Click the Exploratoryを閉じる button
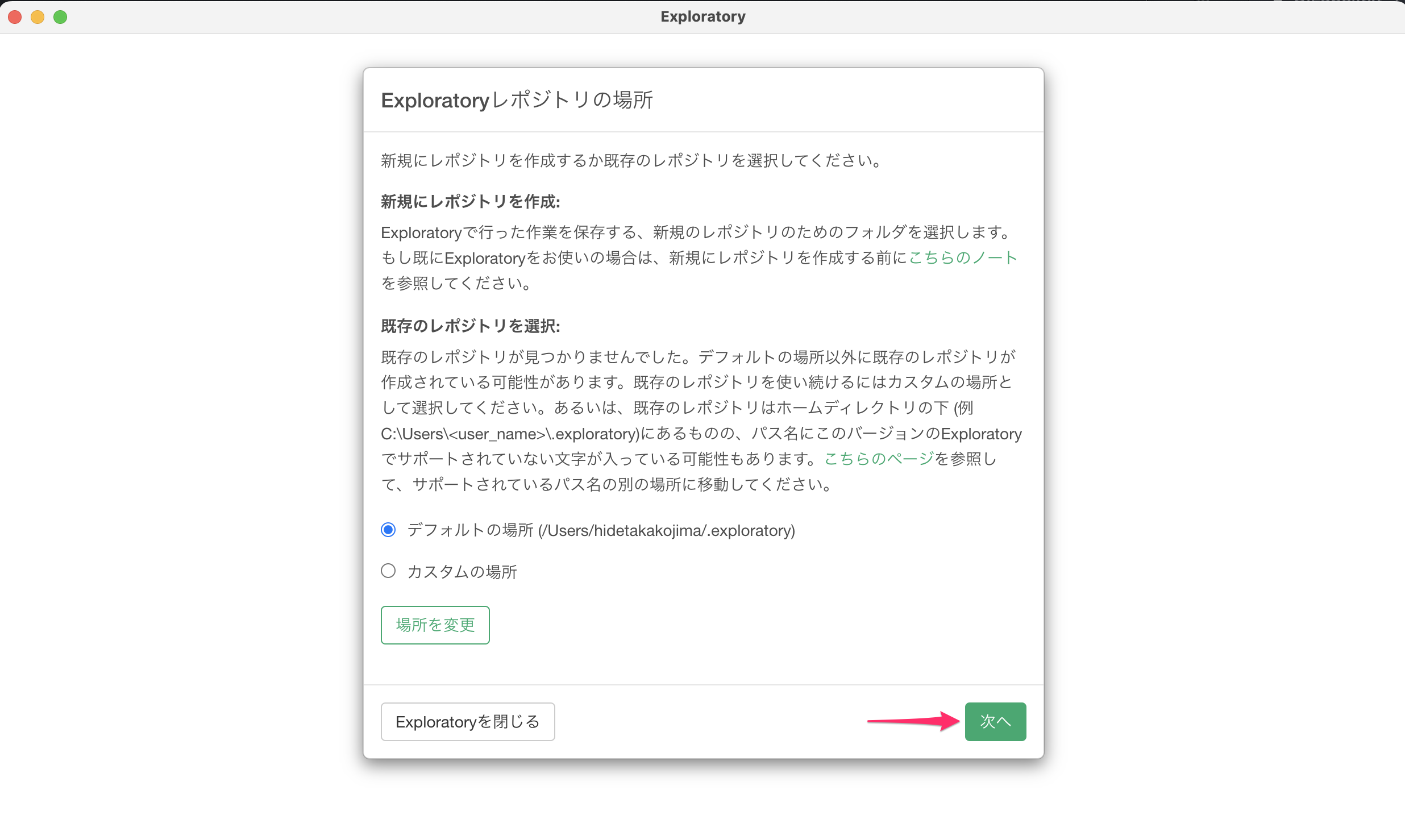Screen dimensions: 1405x840 coord(467,722)
